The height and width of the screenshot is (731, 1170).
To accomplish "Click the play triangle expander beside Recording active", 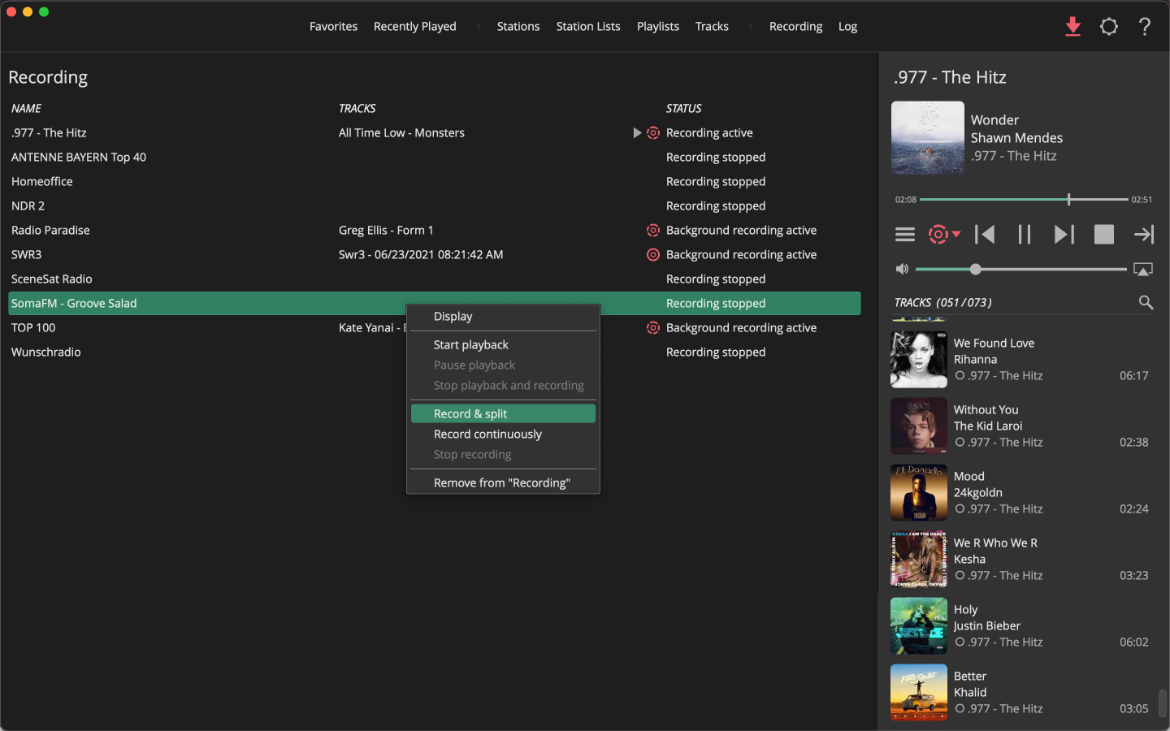I will pyautogui.click(x=637, y=132).
